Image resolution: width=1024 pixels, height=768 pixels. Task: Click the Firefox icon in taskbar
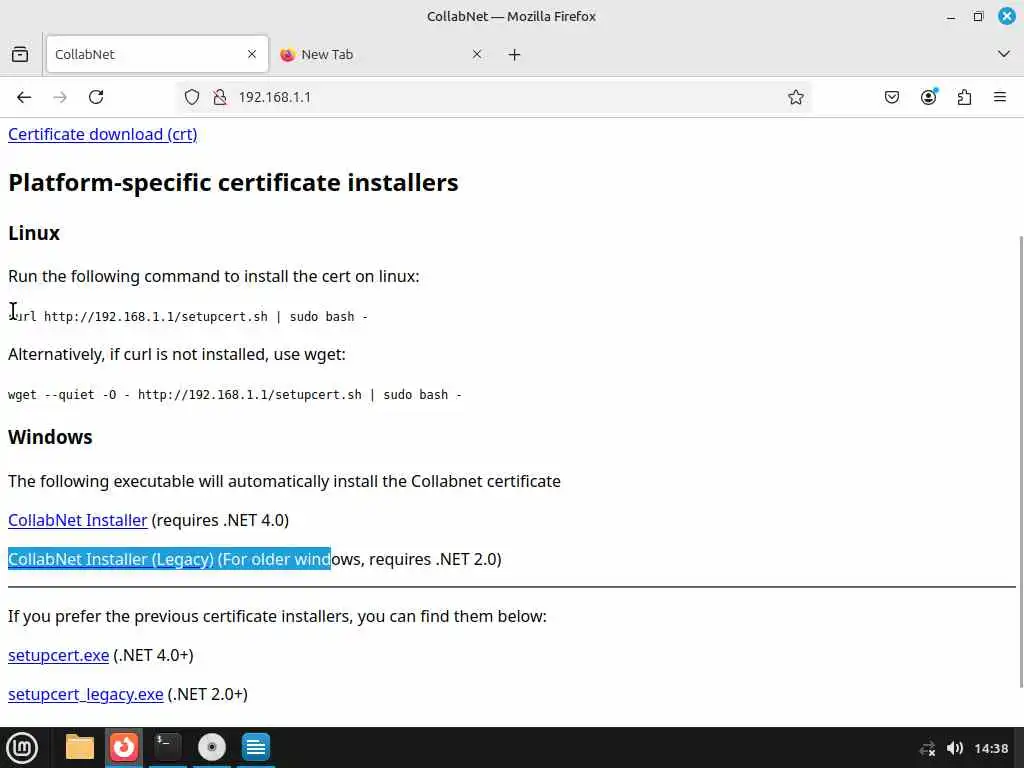point(123,748)
